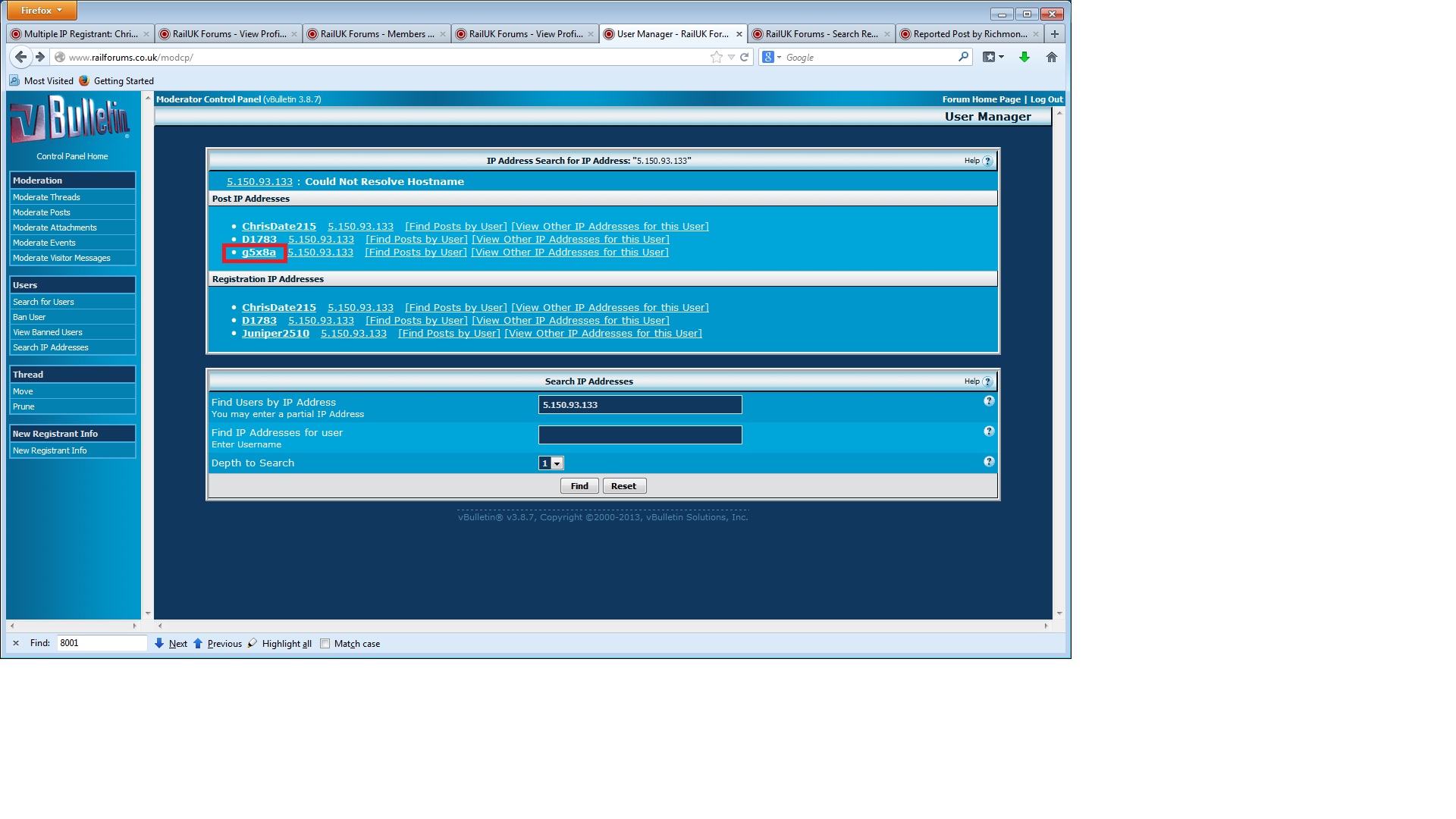Open user g5x8a profile link
Screen dimensions: 1456x819
click(x=259, y=253)
